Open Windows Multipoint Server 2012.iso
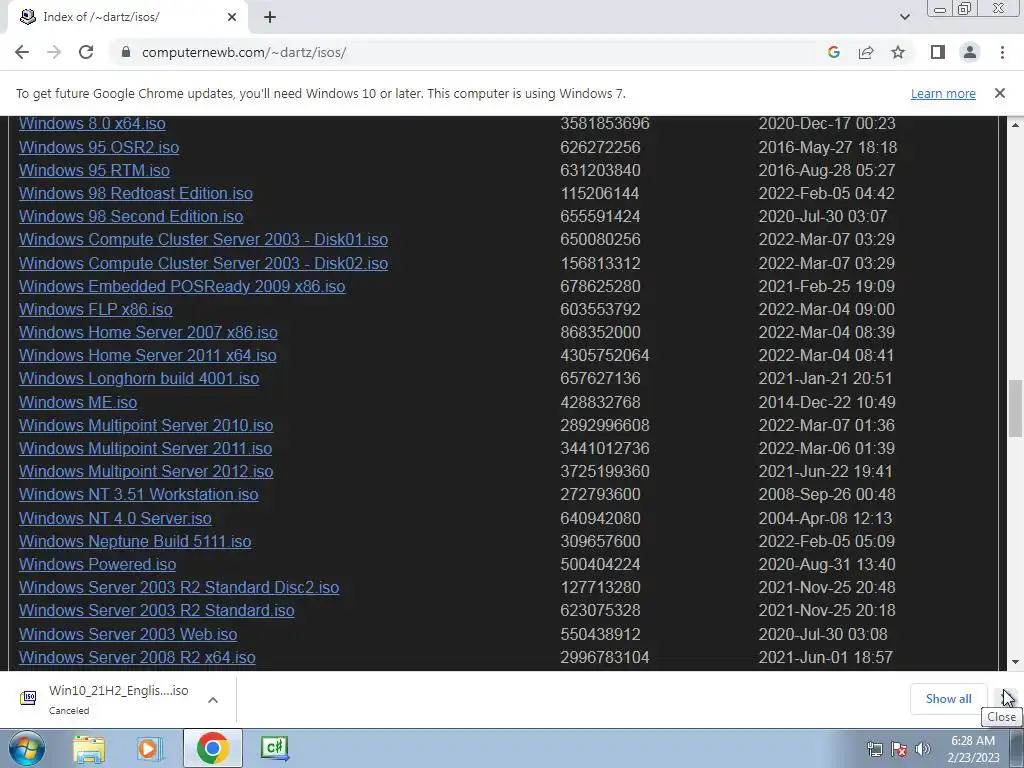Viewport: 1024px width, 768px height. (x=146, y=471)
